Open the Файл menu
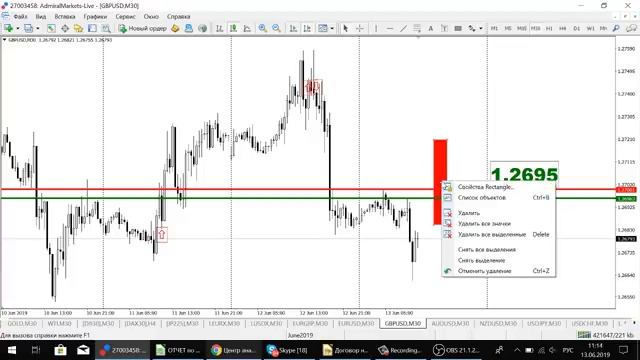The height and width of the screenshot is (360, 640). tap(20, 17)
